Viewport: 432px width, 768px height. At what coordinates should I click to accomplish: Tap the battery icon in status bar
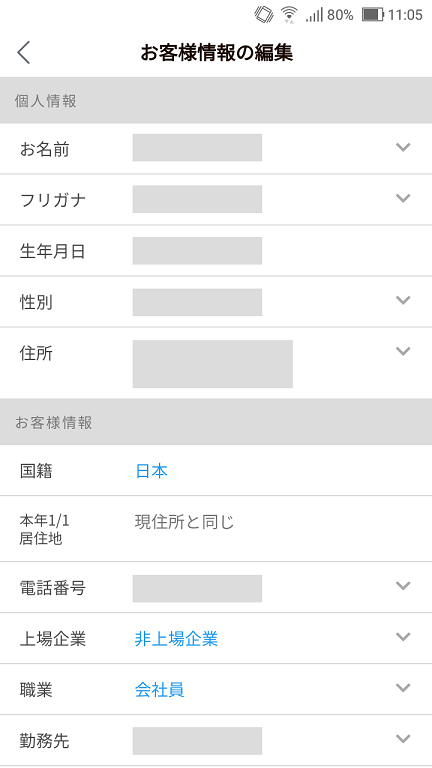tap(373, 15)
